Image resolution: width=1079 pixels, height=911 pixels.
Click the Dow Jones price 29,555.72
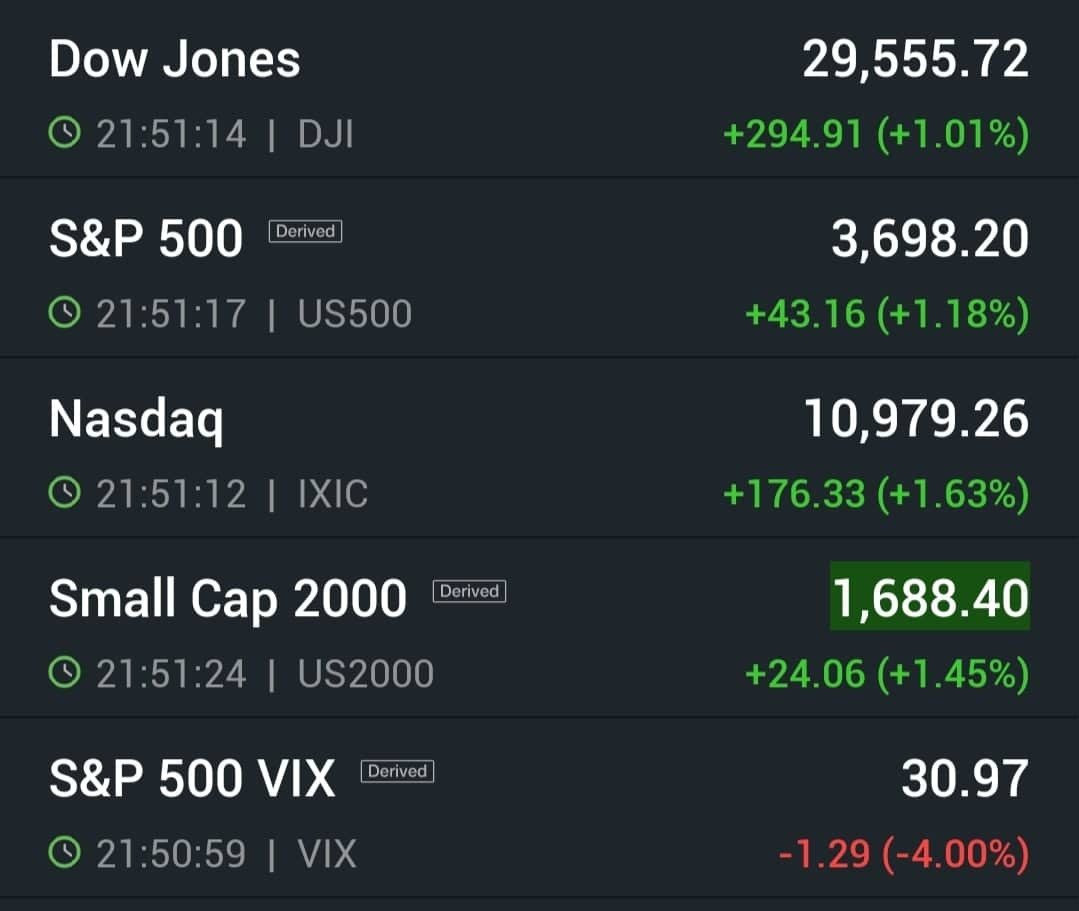(x=915, y=59)
